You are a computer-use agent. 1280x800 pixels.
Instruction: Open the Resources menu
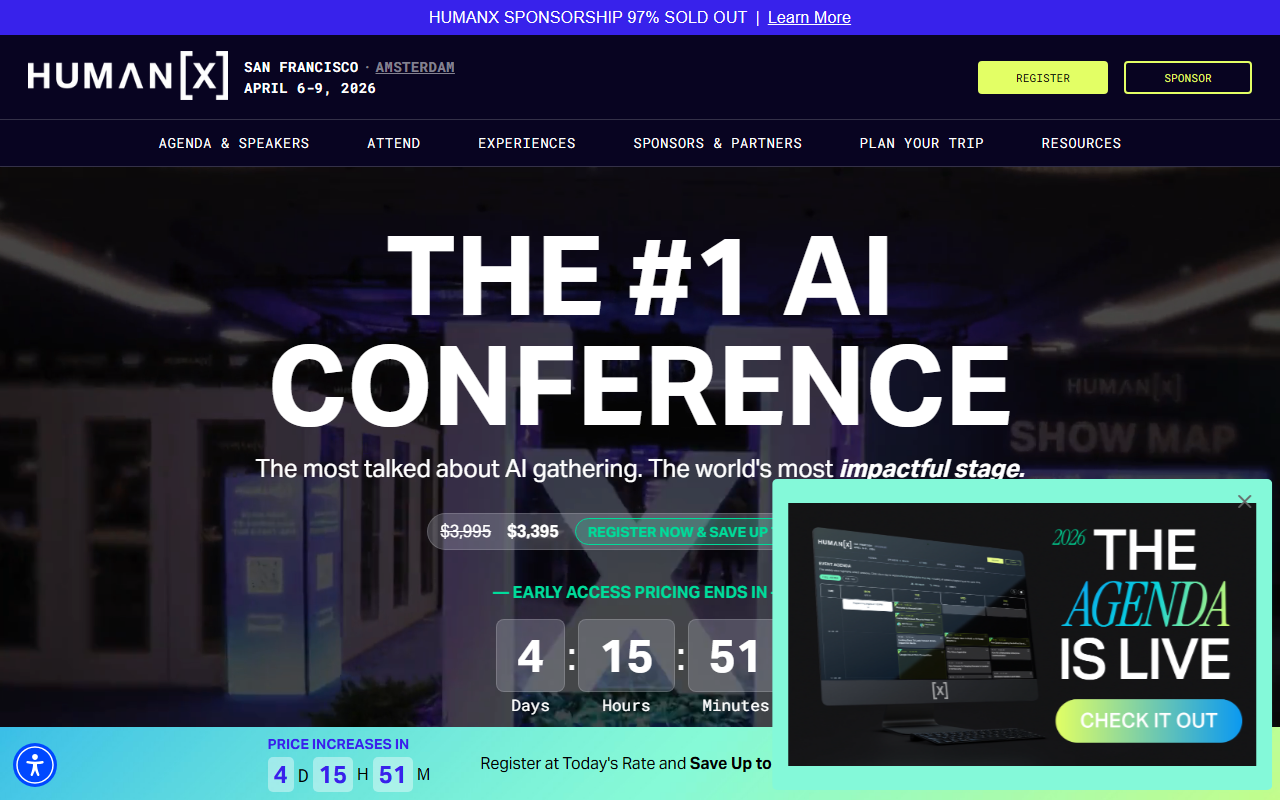(x=1081, y=143)
